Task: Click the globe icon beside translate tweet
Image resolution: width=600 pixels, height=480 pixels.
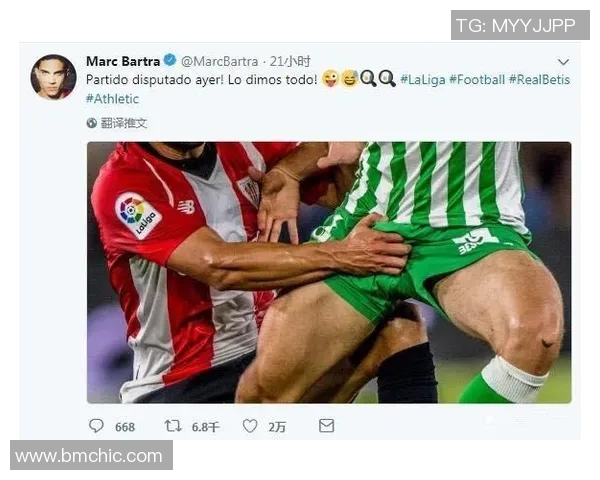Action: [91, 123]
